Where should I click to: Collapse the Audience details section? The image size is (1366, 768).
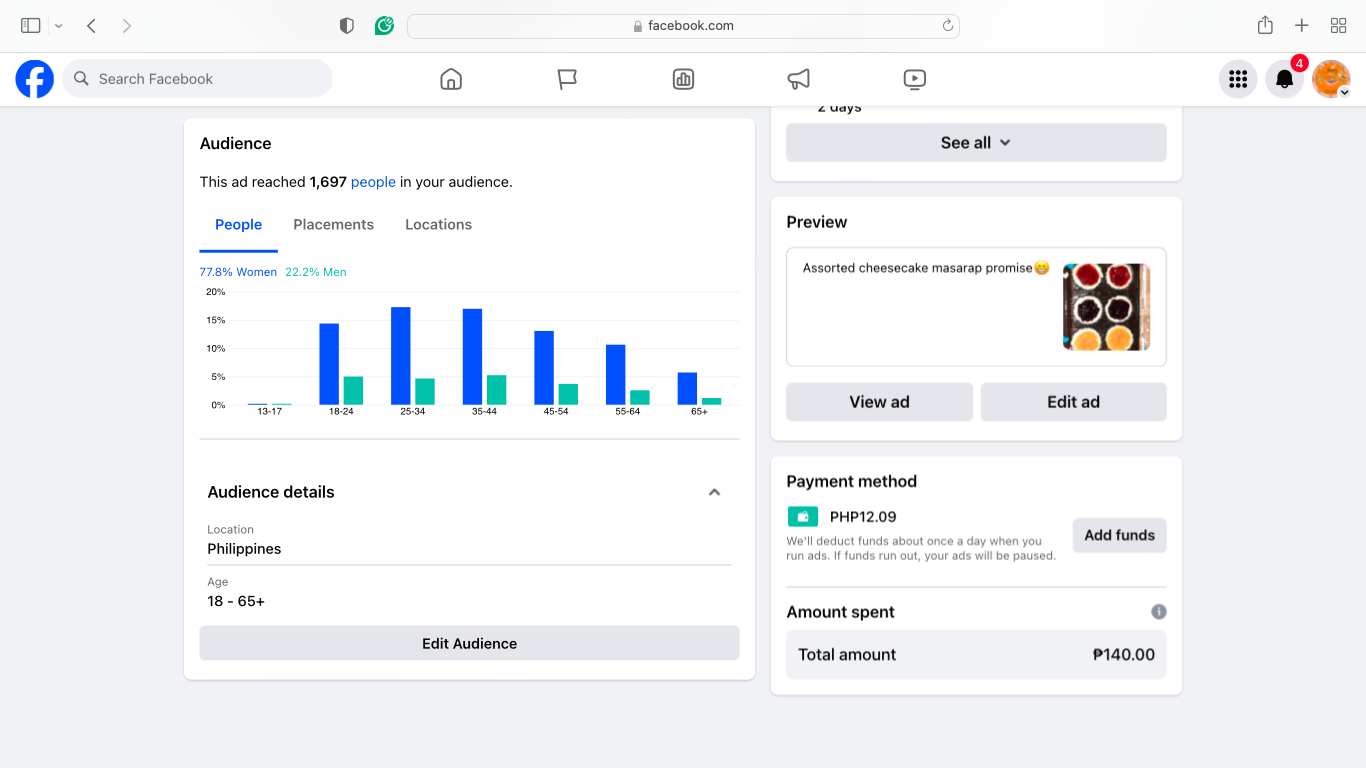(x=714, y=492)
